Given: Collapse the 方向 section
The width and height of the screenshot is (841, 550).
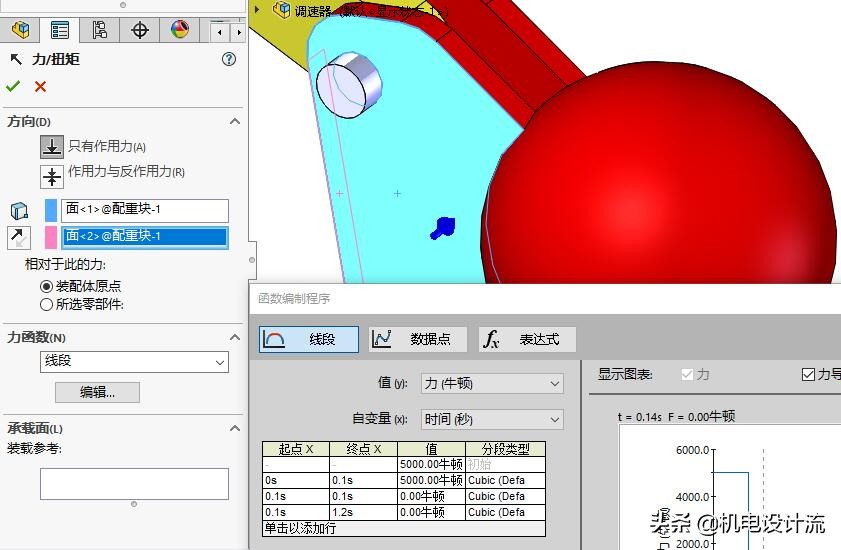Looking at the screenshot, I should click(234, 121).
